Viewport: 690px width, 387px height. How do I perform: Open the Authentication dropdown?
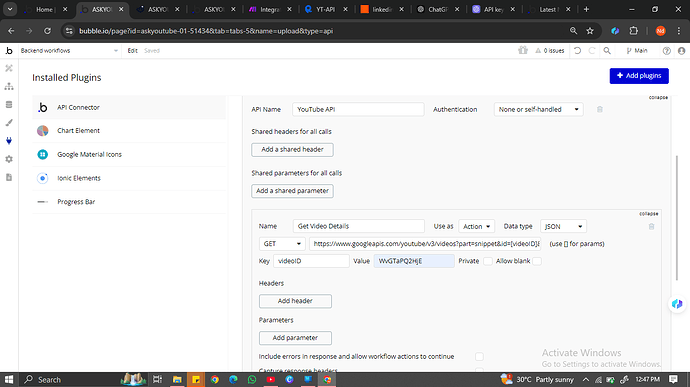point(539,109)
